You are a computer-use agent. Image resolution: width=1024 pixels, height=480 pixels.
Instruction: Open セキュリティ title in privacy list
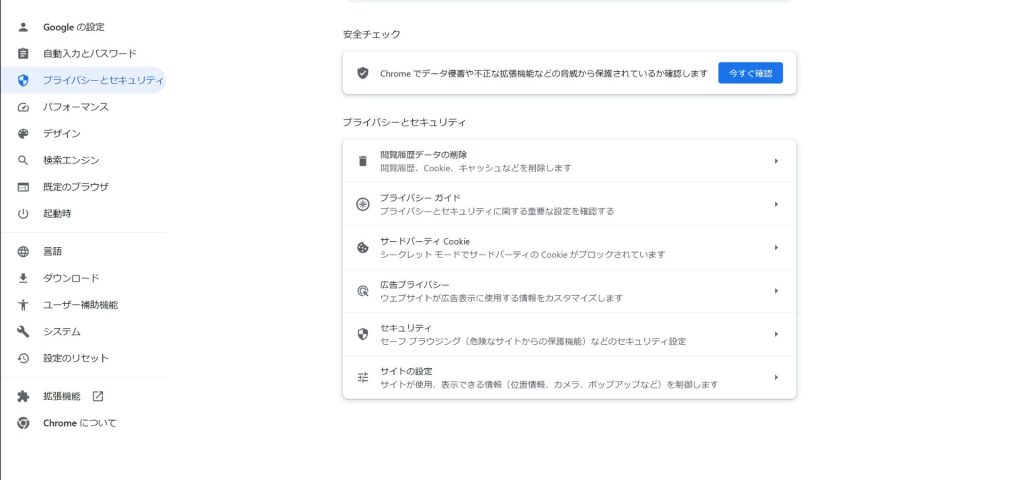tap(406, 328)
